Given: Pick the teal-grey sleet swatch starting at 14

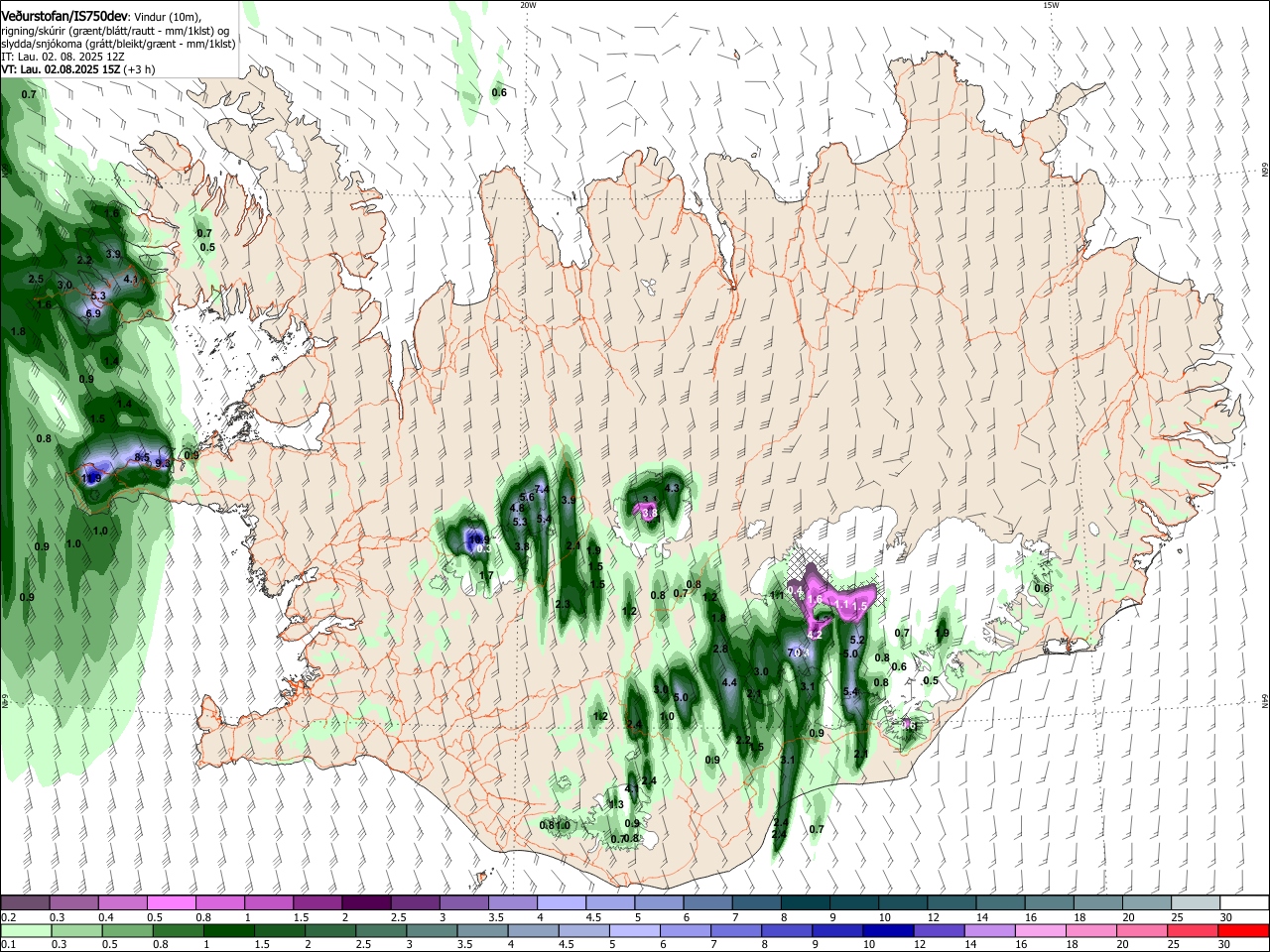Looking at the screenshot, I should tap(1000, 903).
